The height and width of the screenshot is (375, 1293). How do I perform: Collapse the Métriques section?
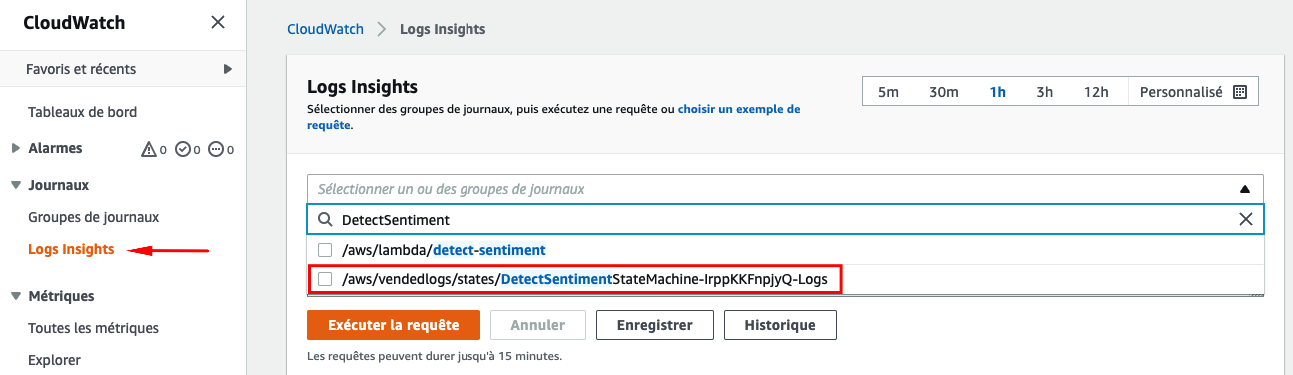tap(15, 296)
